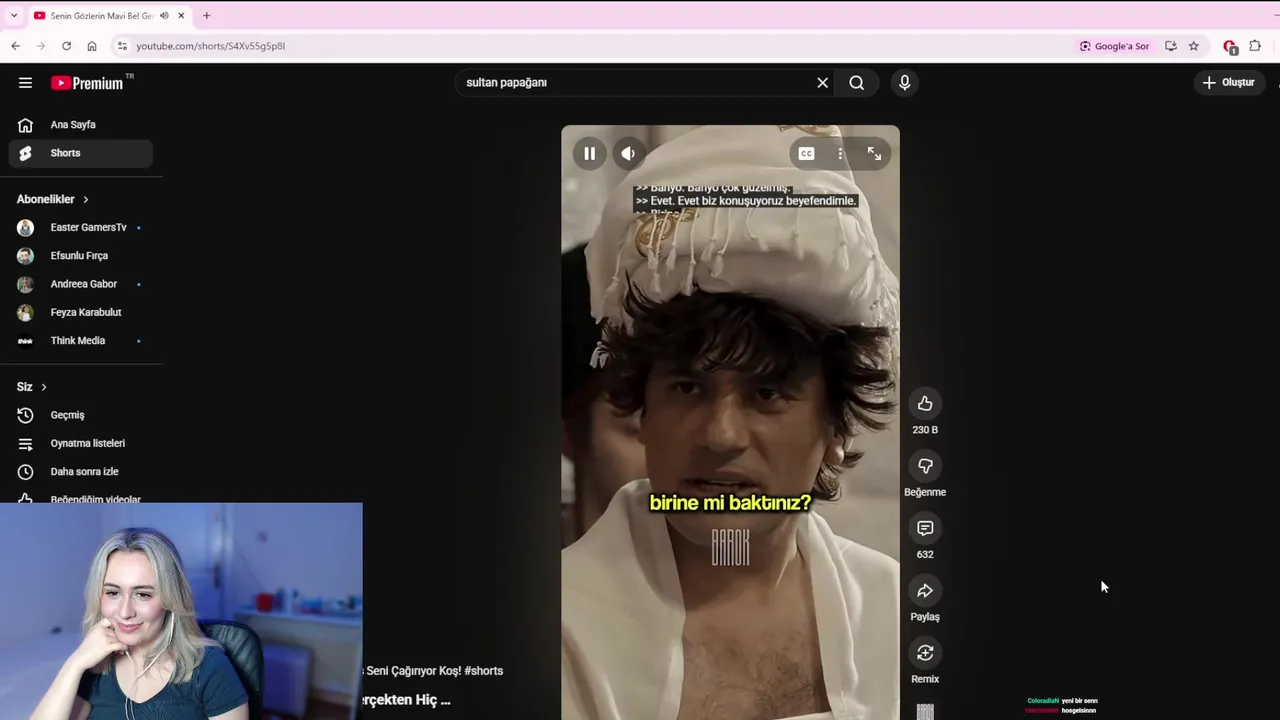The height and width of the screenshot is (720, 1280).
Task: Open the YouTube hamburger guide menu
Action: (x=25, y=83)
